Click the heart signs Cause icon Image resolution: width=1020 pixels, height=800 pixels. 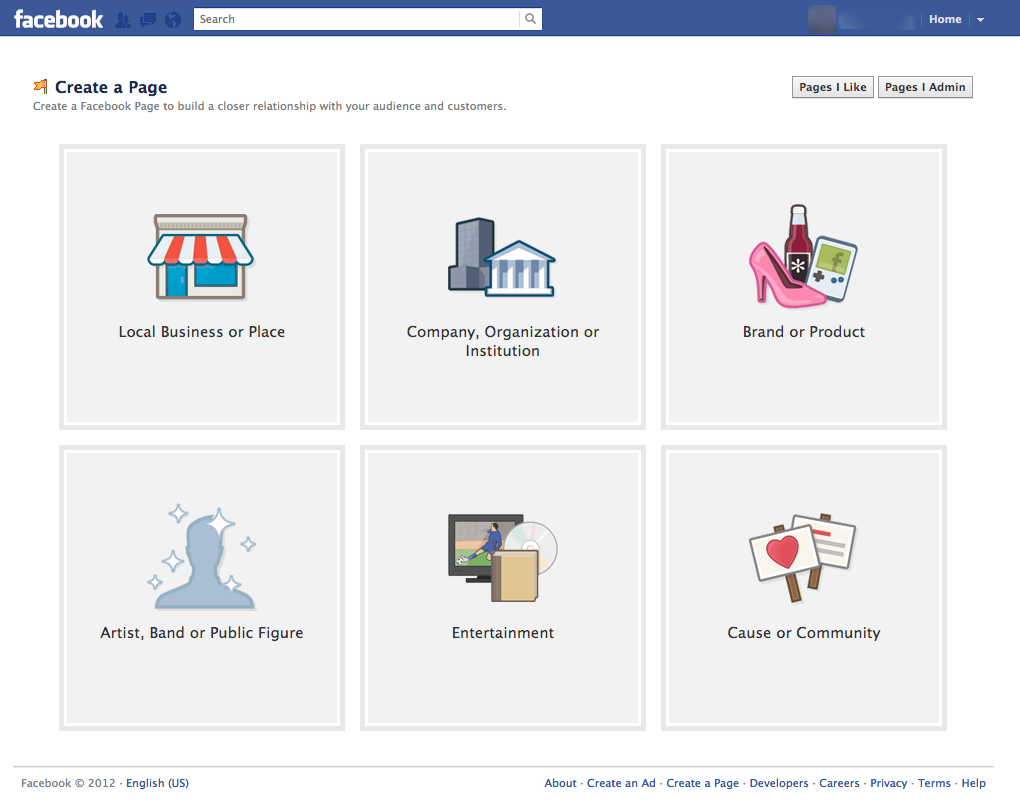803,557
